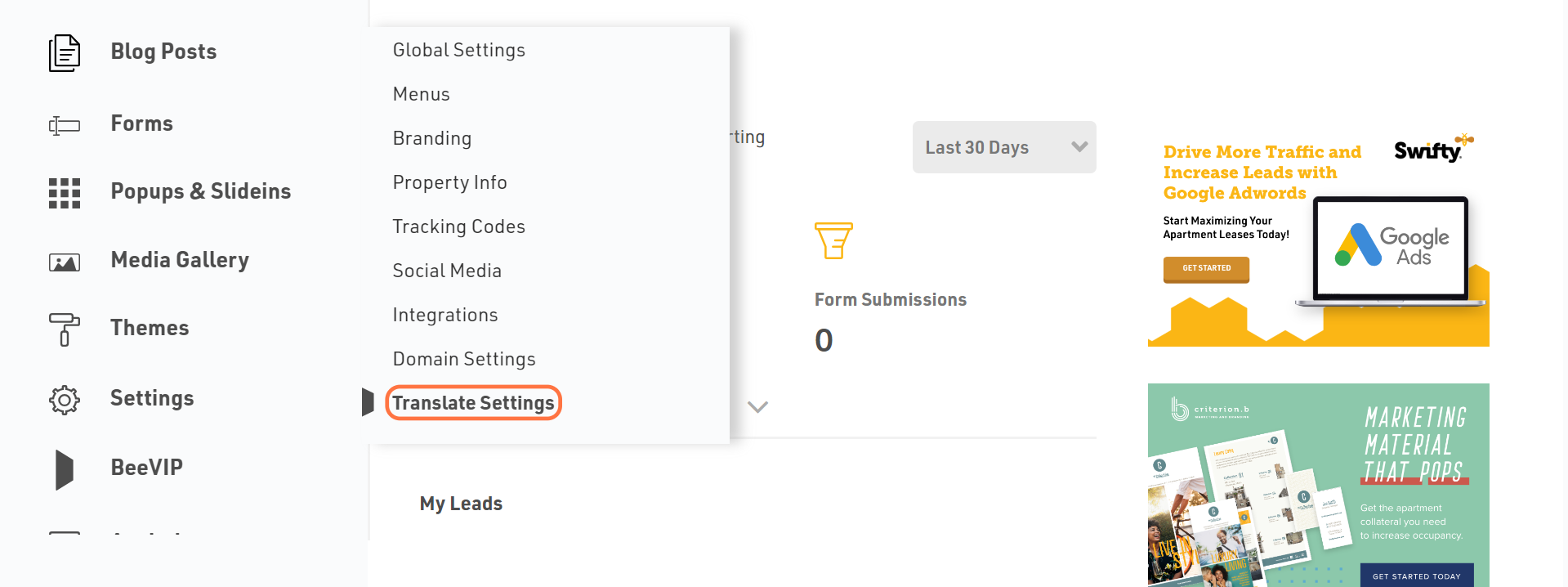Click the orange Get Started ad button

[1205, 268]
